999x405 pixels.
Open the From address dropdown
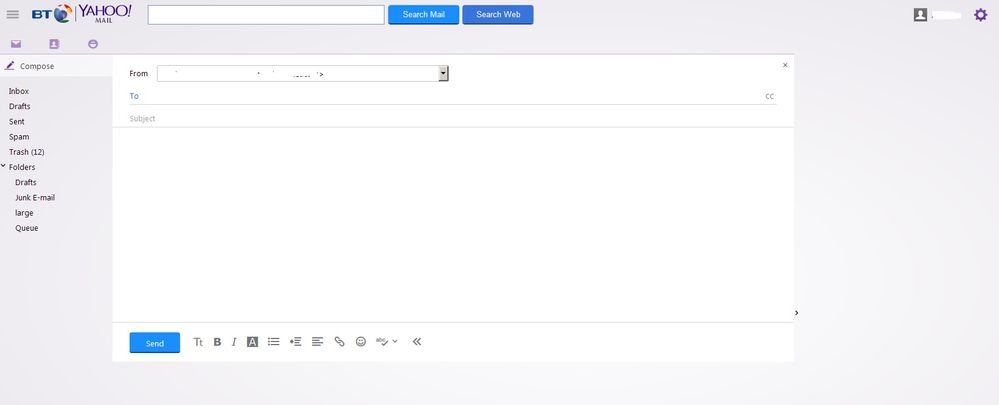[x=443, y=74]
